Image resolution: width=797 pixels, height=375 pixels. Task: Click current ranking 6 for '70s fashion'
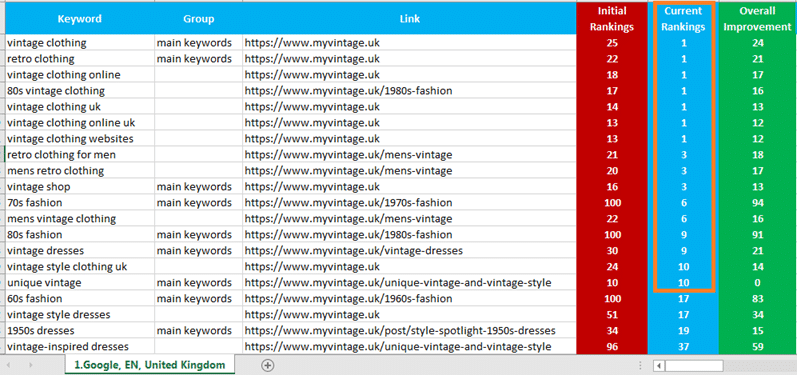pos(683,202)
